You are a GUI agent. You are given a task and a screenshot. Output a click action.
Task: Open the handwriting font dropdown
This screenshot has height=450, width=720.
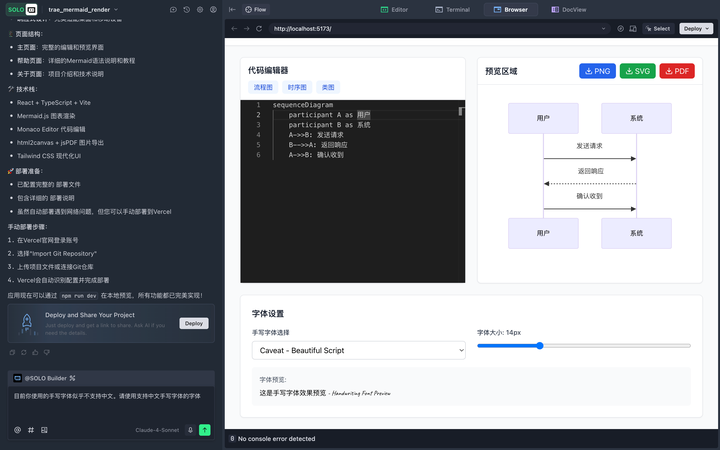(x=359, y=350)
